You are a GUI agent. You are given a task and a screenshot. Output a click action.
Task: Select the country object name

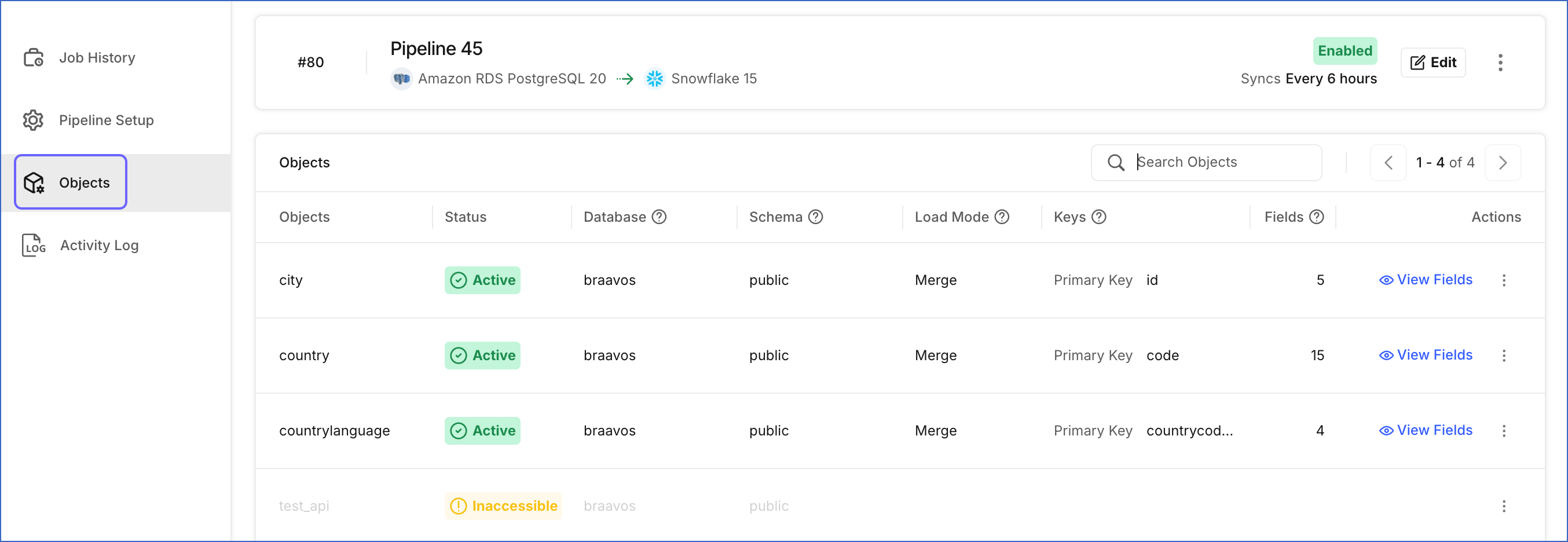305,356
